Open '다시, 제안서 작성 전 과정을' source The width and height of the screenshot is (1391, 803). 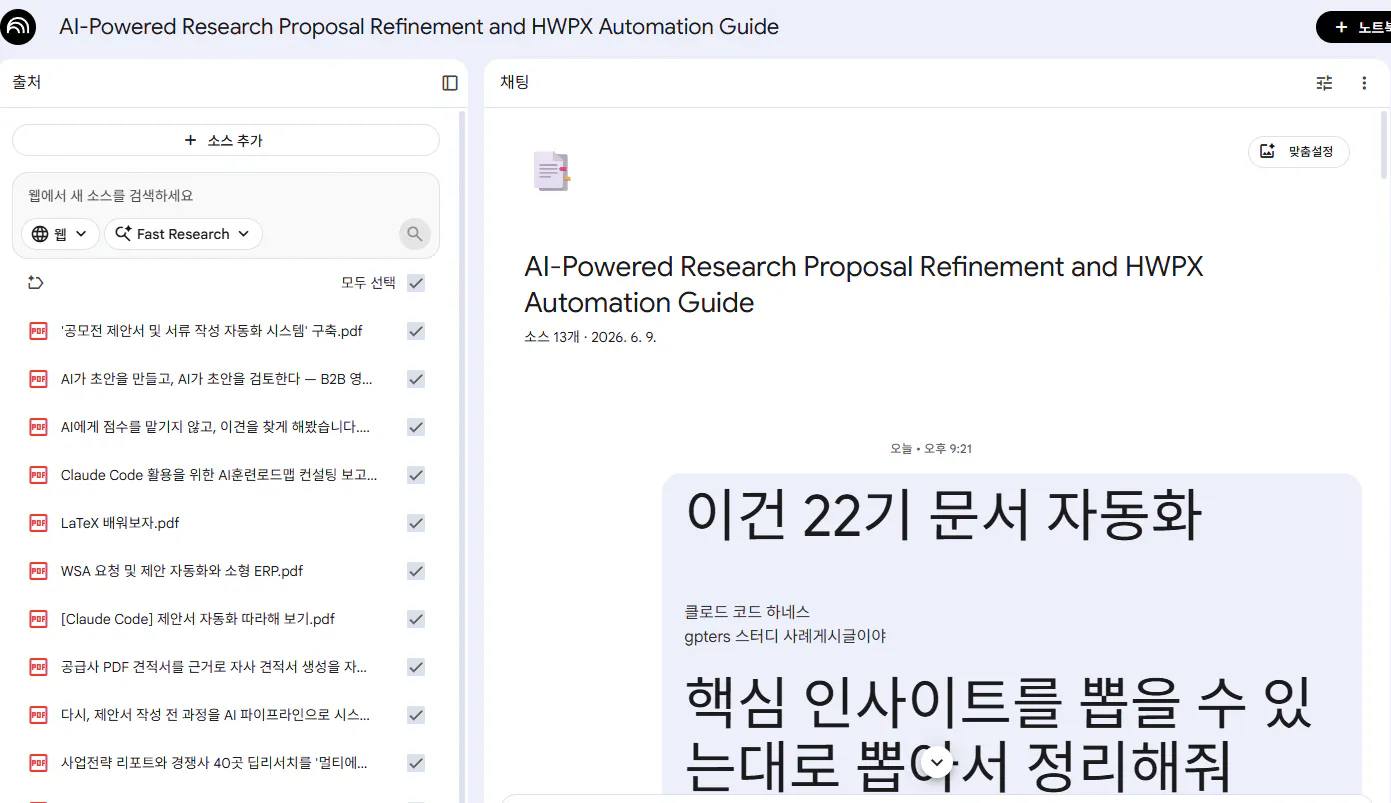[216, 715]
